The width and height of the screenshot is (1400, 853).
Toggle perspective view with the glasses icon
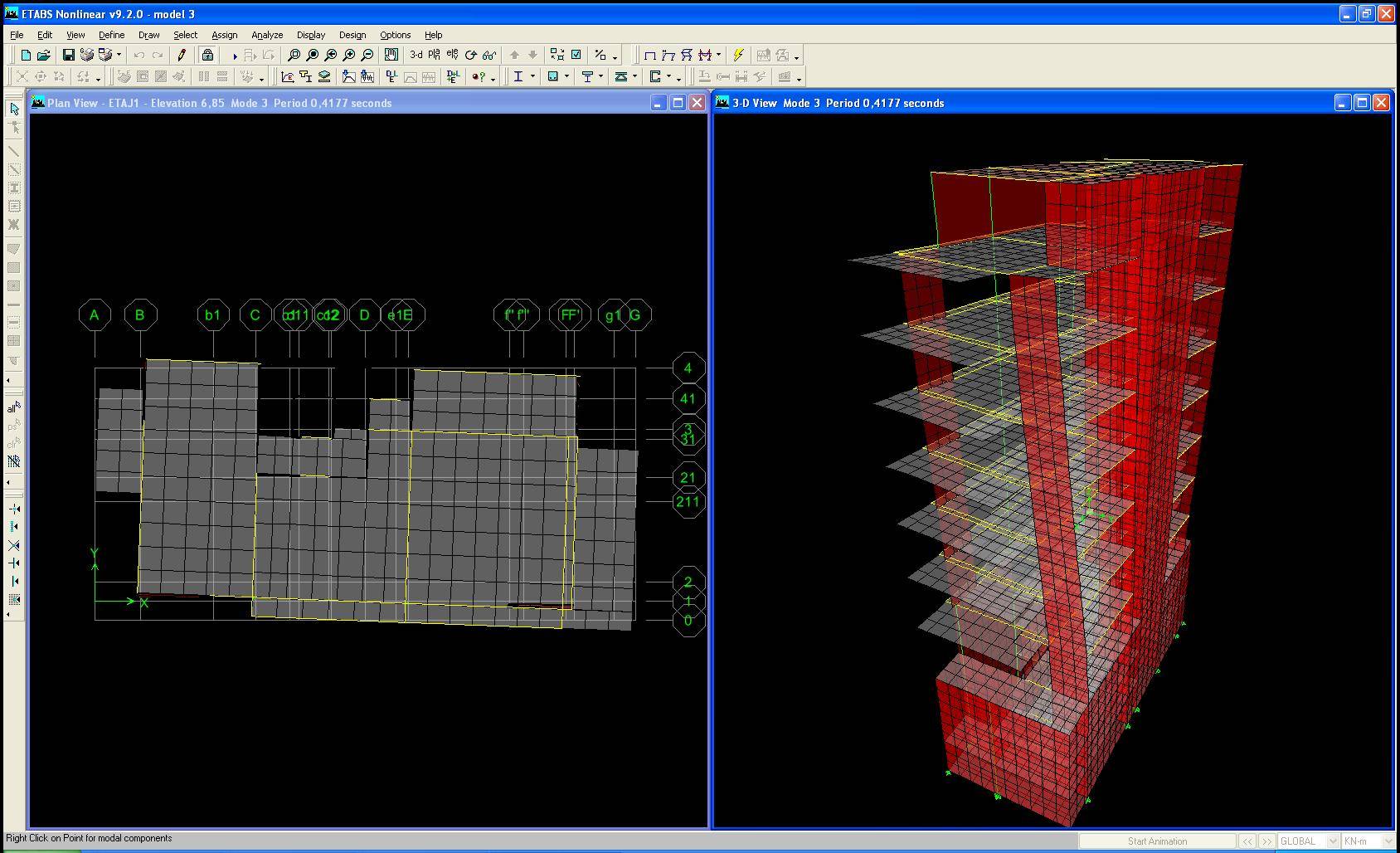[x=489, y=56]
